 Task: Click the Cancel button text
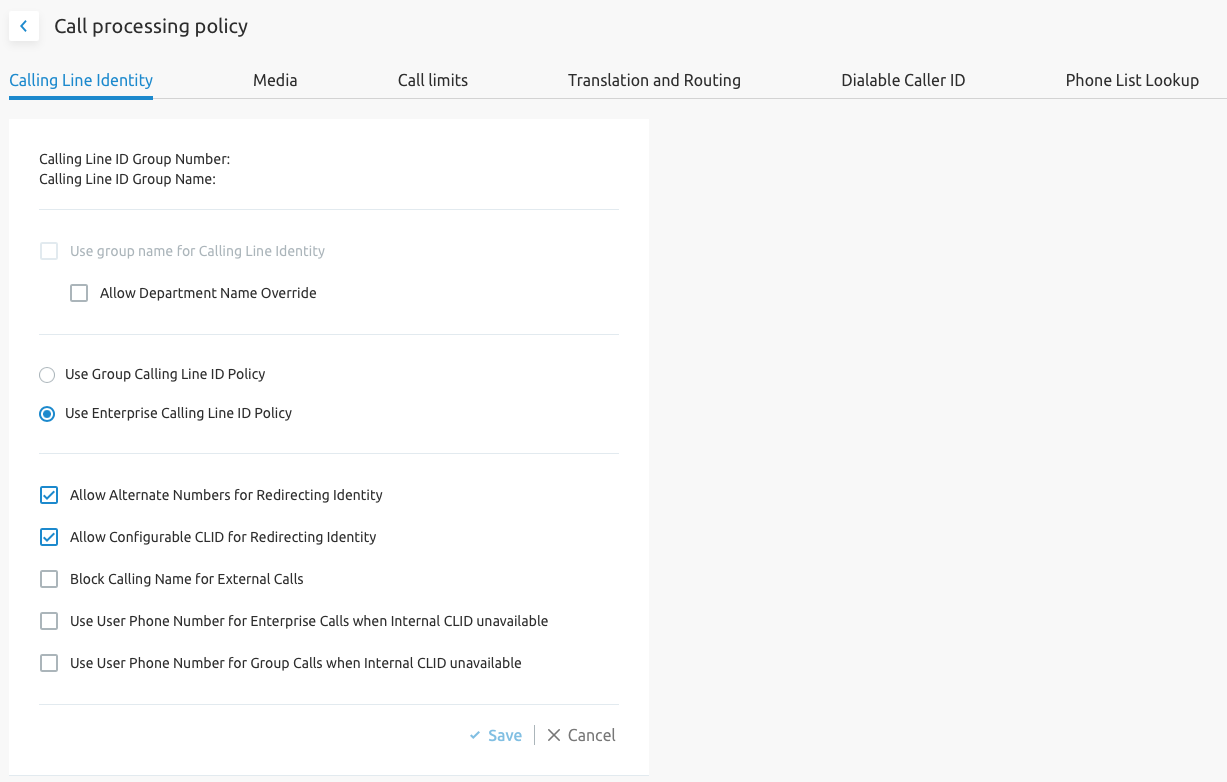pyautogui.click(x=592, y=735)
